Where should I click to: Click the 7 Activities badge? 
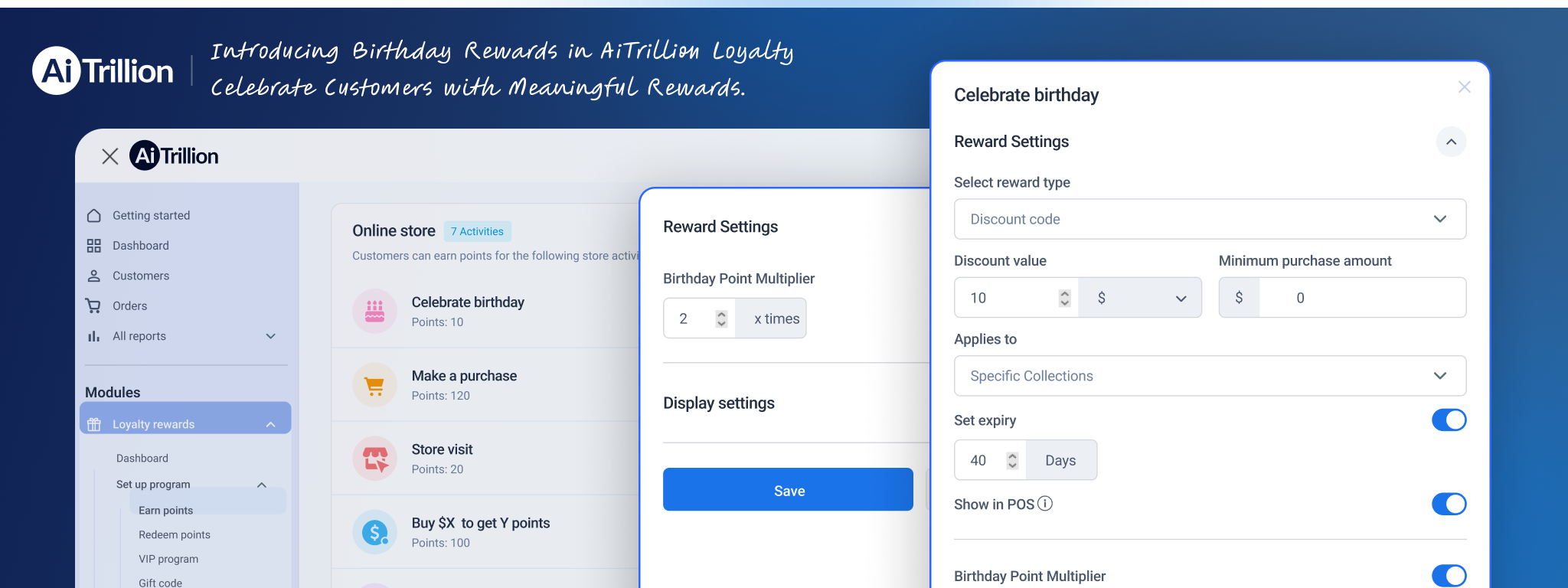point(477,231)
